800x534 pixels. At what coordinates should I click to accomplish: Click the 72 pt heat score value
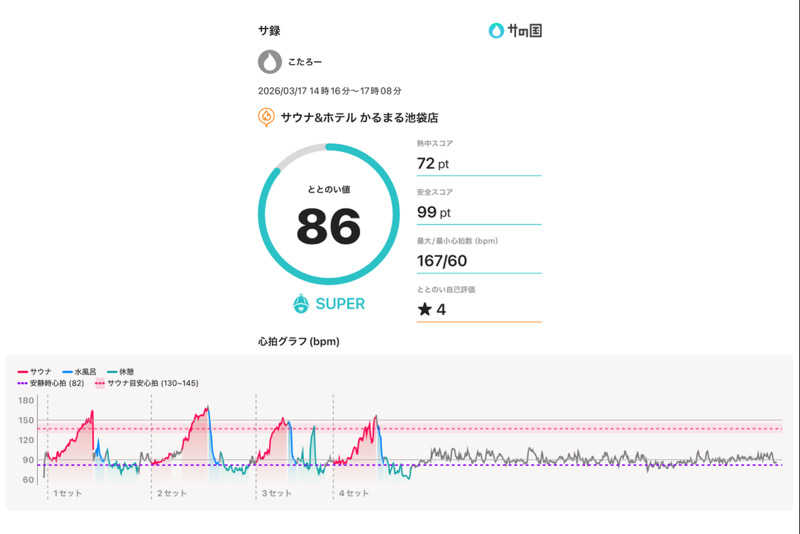[x=433, y=163]
